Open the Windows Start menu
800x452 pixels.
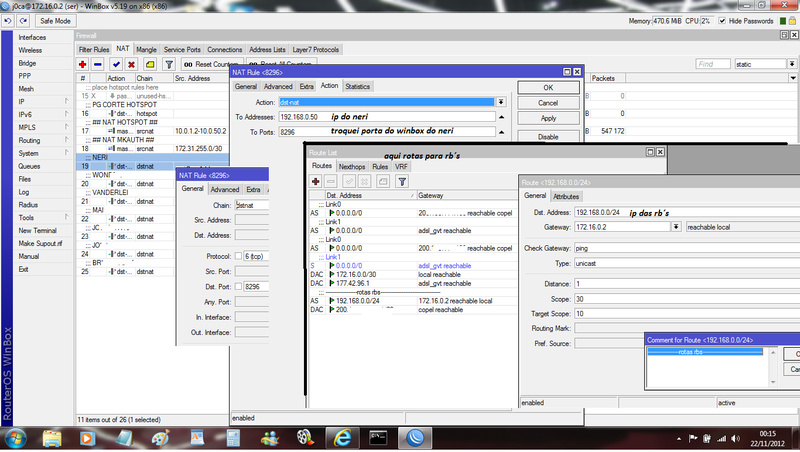click(15, 438)
